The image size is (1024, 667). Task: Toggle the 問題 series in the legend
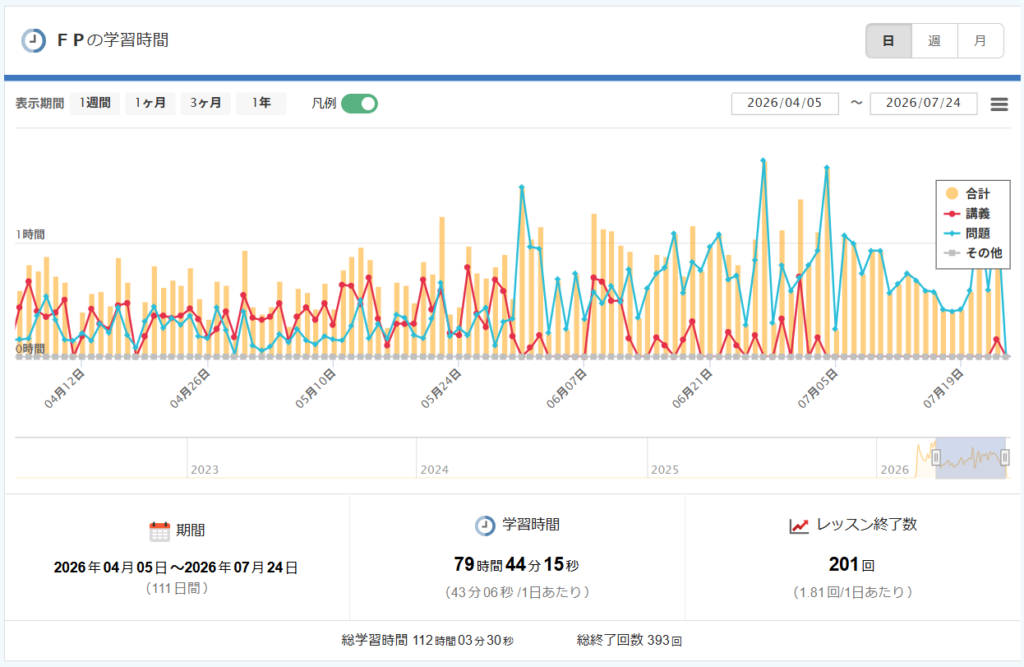tap(967, 233)
